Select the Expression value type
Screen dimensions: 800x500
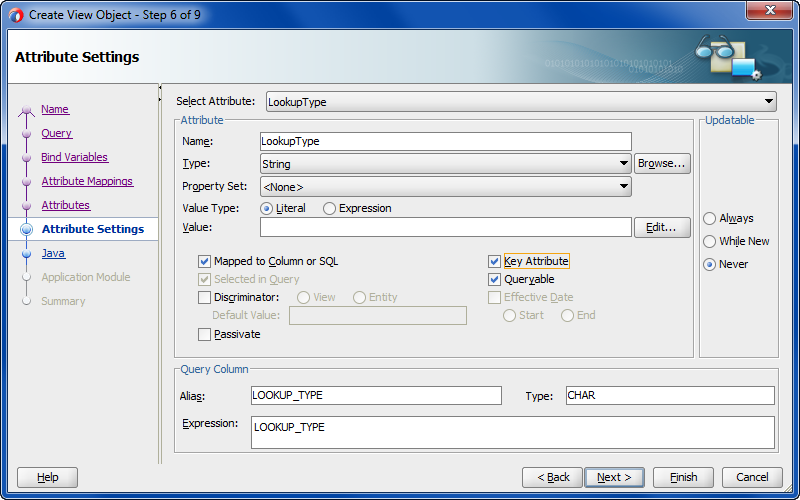[x=329, y=209]
